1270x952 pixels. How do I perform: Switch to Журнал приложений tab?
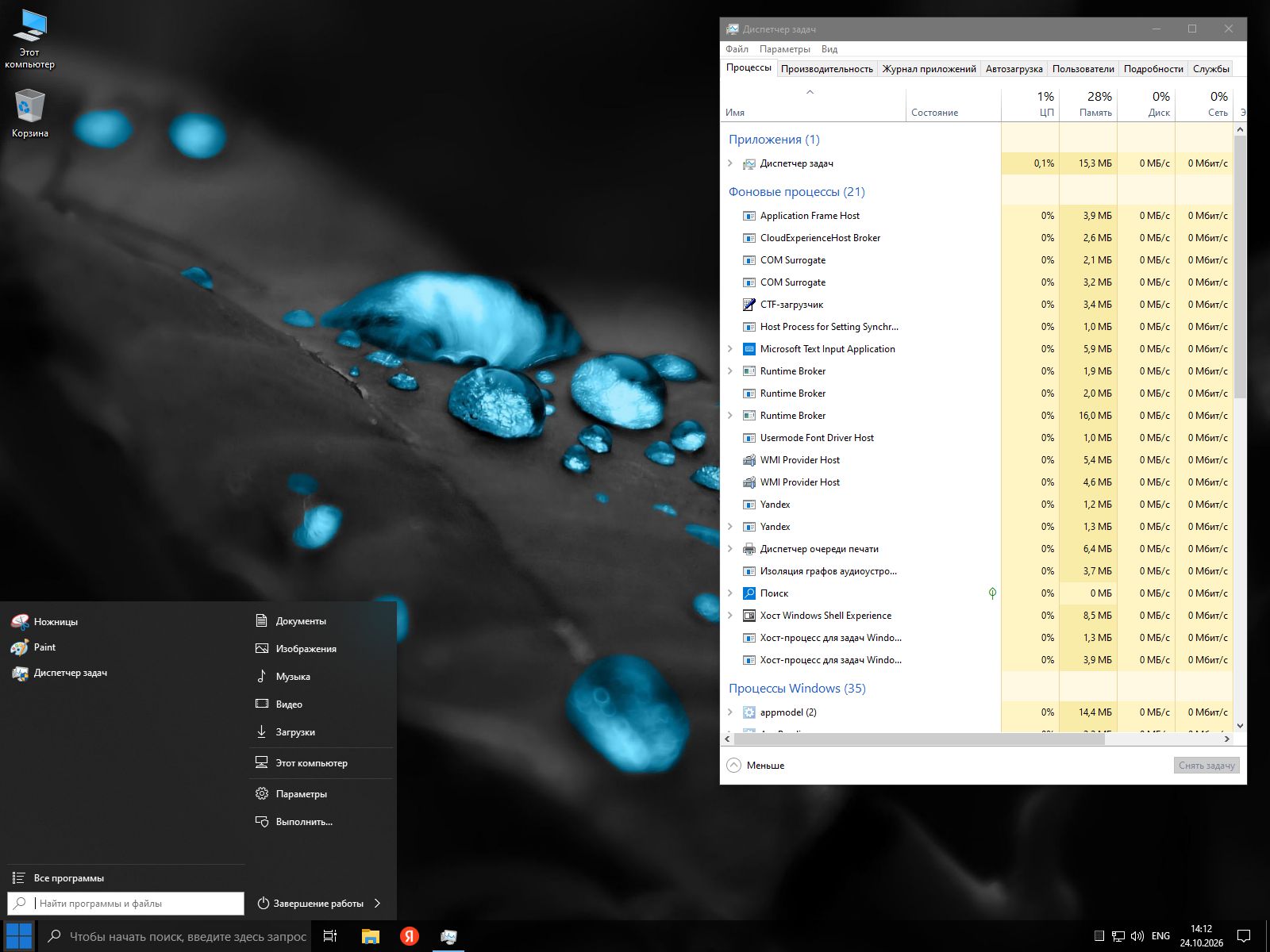click(929, 69)
